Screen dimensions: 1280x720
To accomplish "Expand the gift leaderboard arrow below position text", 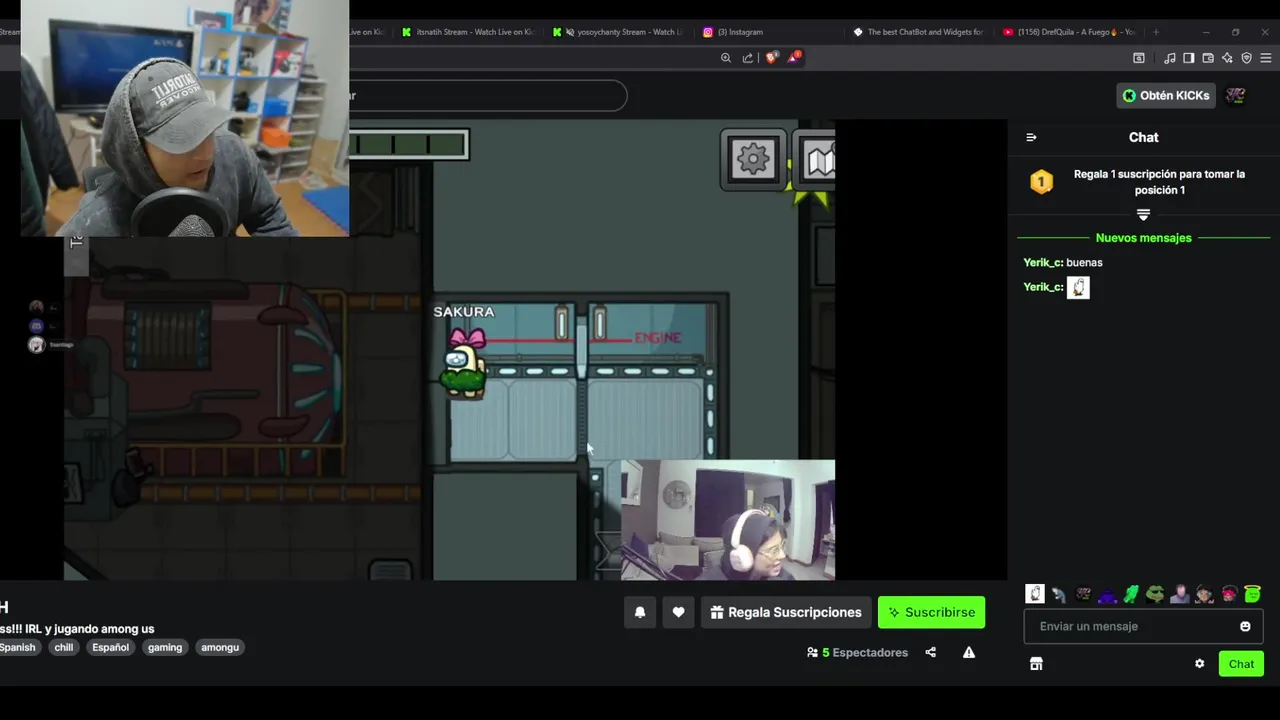I will pos(1143,214).
